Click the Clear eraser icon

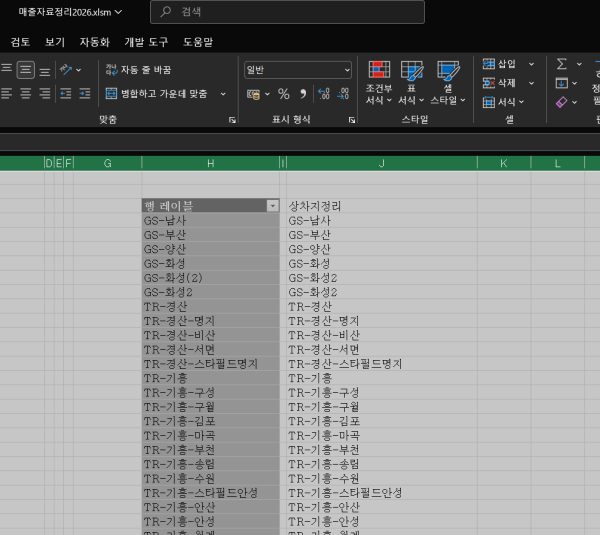(561, 102)
